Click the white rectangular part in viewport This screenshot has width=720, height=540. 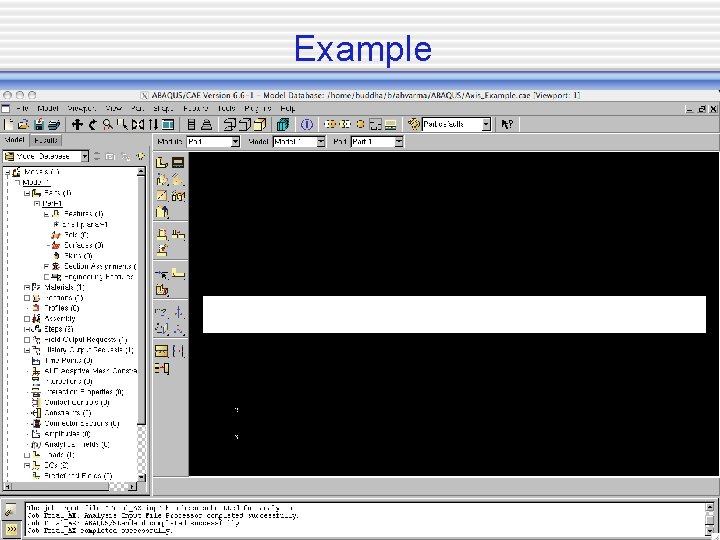coord(454,314)
